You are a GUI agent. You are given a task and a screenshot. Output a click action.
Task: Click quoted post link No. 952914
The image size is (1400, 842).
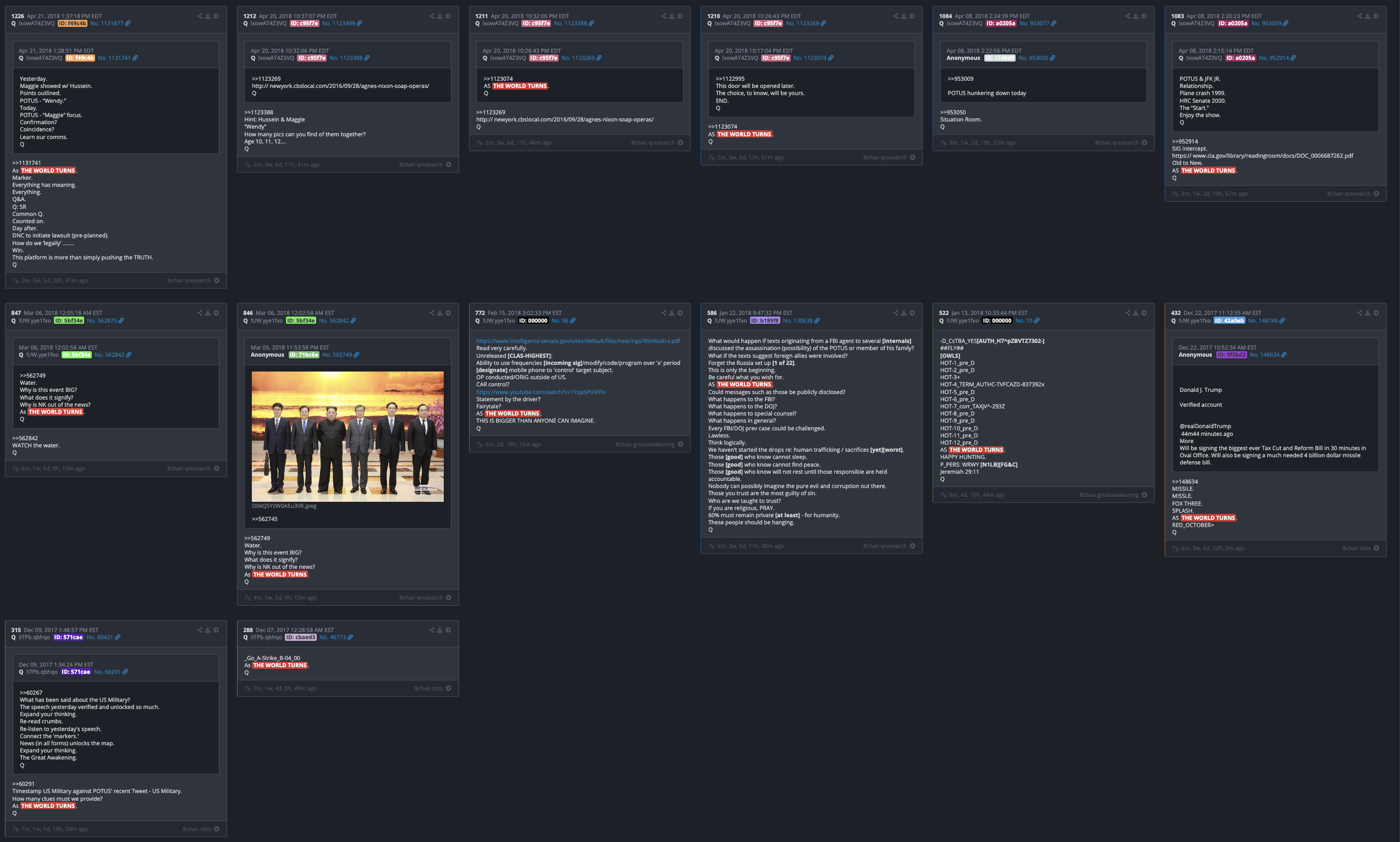1274,58
